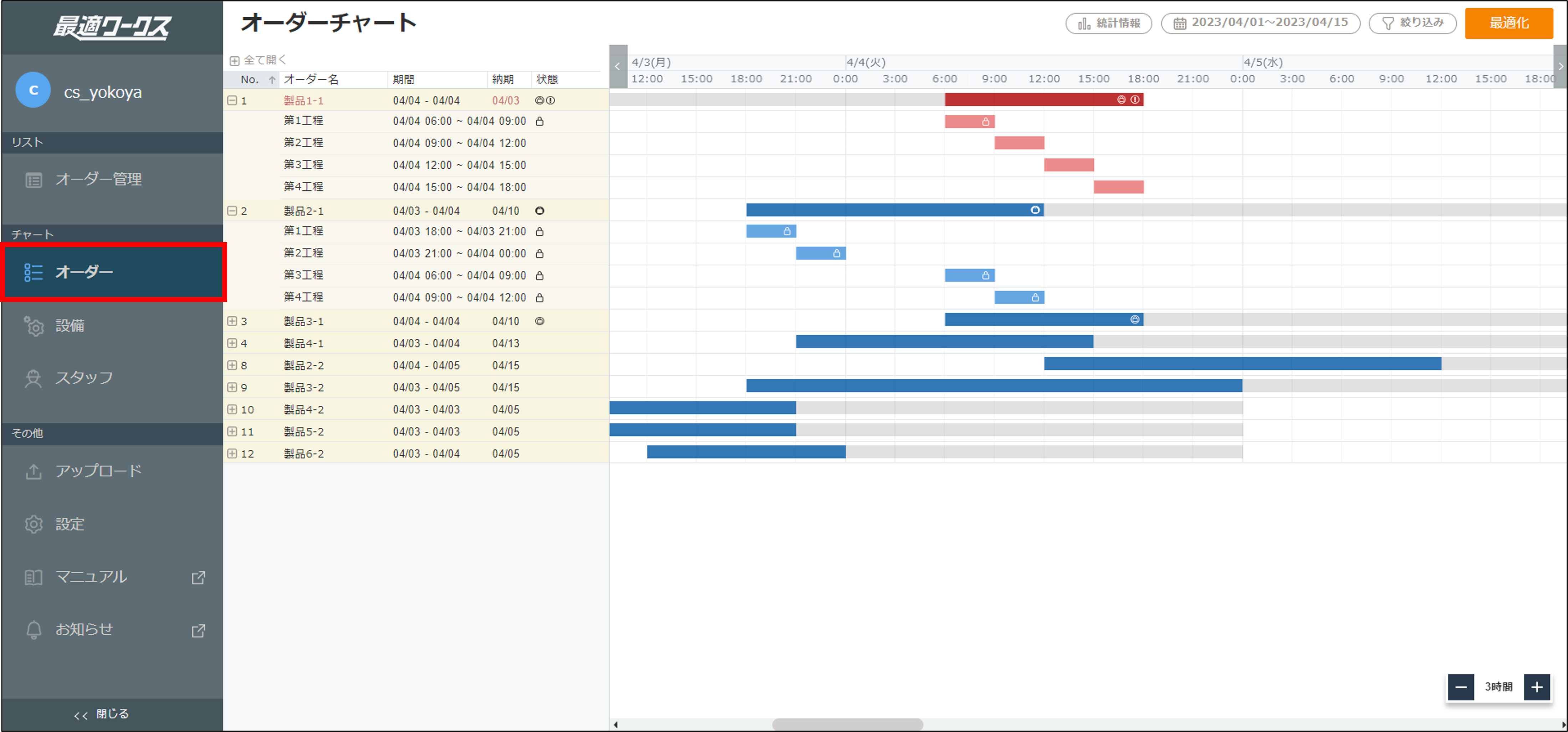
Task: Select the red 製品1-1 Gantt bar
Action: (x=1044, y=99)
